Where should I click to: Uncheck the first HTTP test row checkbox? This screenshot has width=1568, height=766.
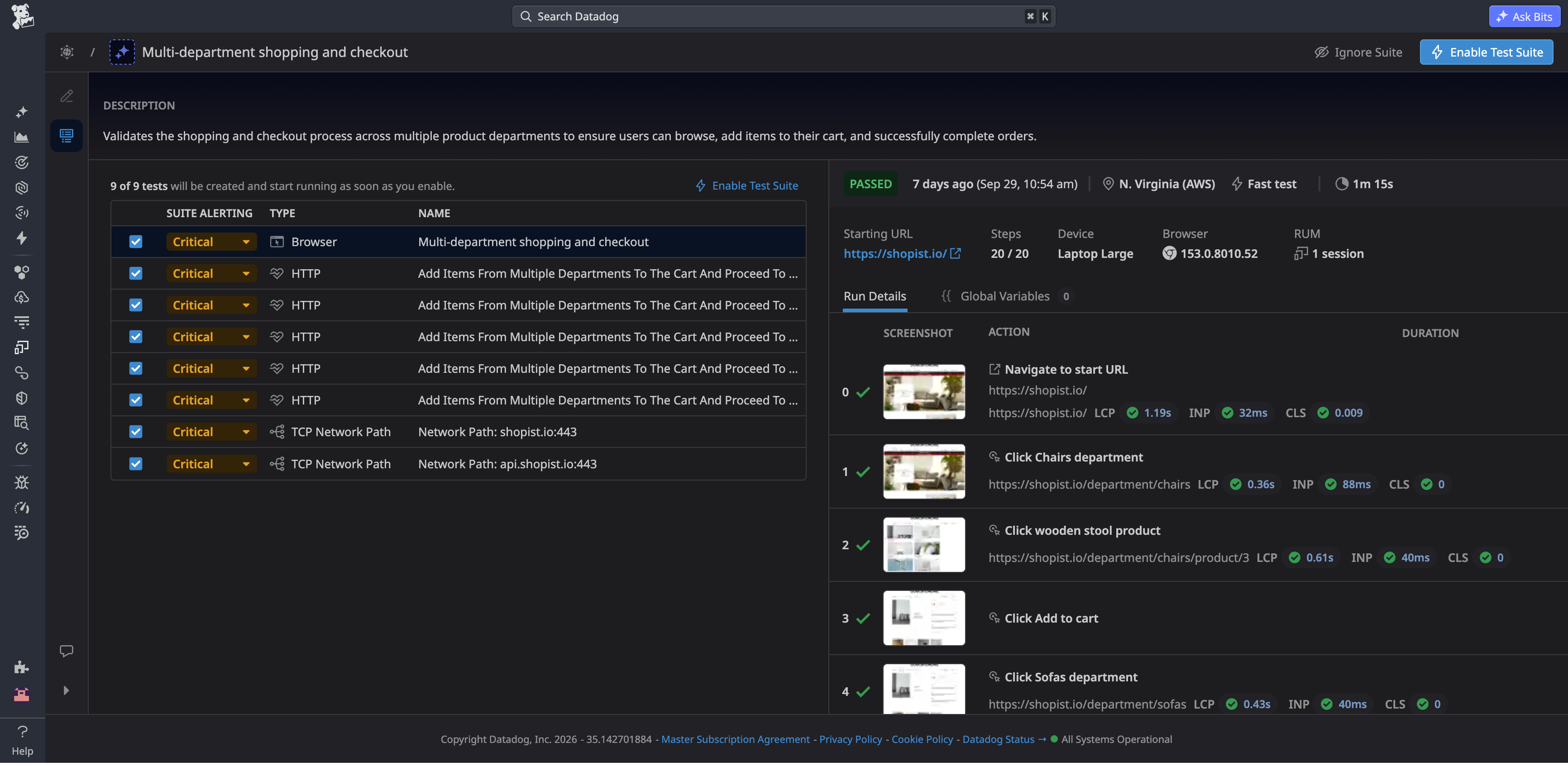136,274
